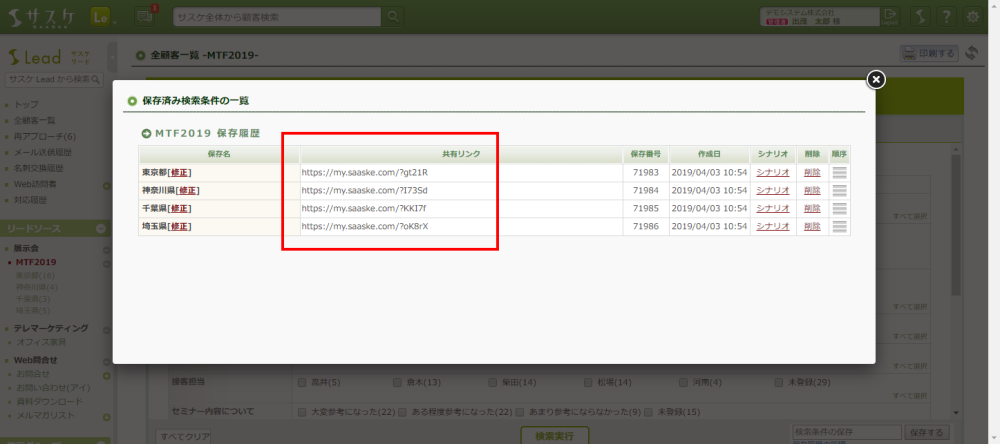Click the 修正 link for 神奈川県
This screenshot has height=444, width=1000.
point(187,190)
